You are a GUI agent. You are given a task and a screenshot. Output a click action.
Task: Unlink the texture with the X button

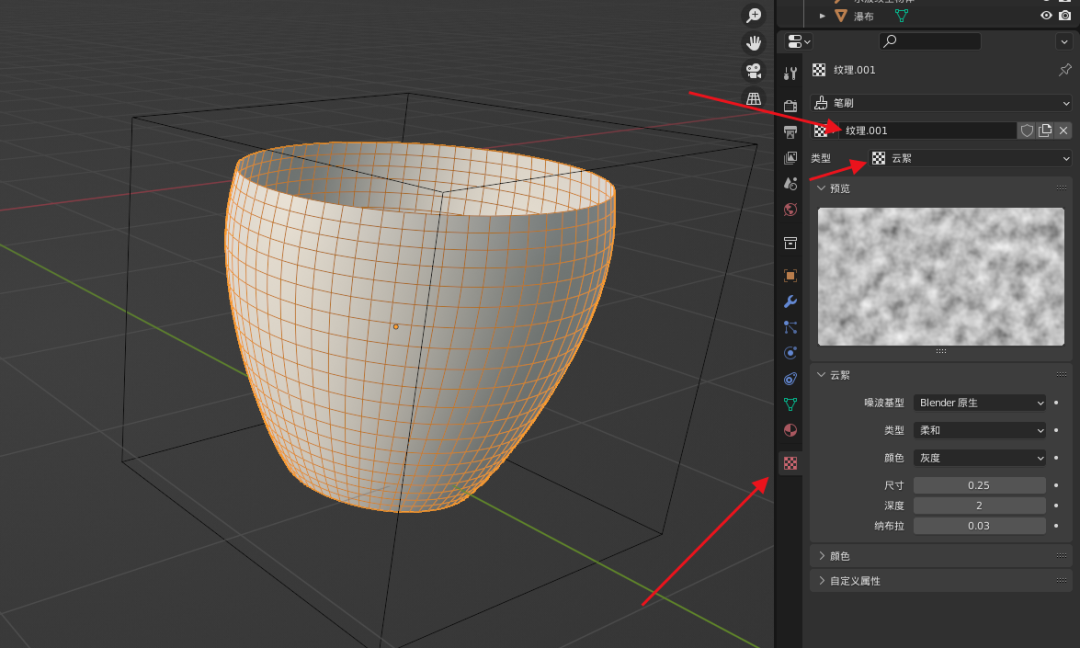pyautogui.click(x=1063, y=130)
